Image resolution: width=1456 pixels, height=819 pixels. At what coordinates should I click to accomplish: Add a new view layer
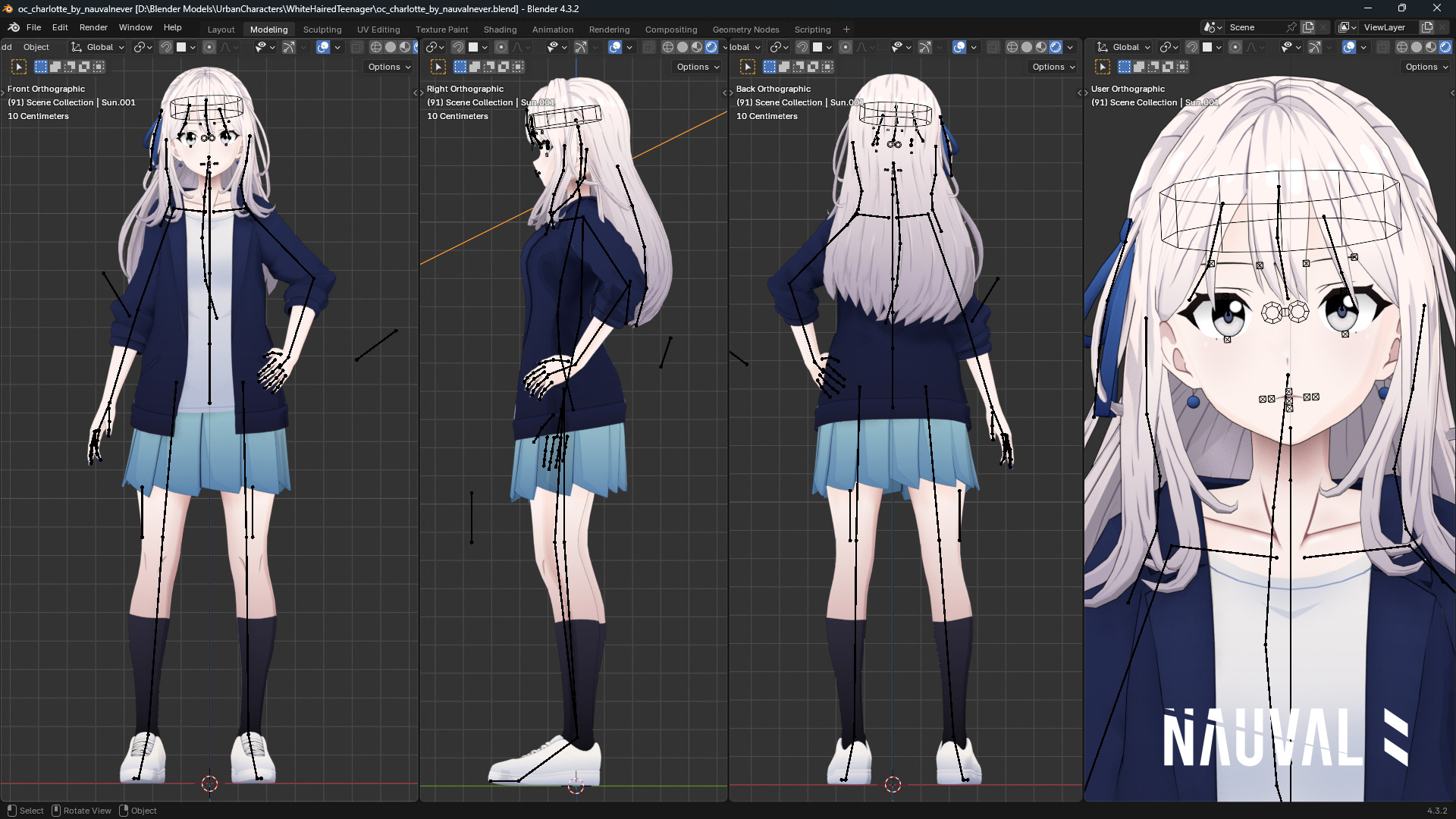click(1426, 27)
